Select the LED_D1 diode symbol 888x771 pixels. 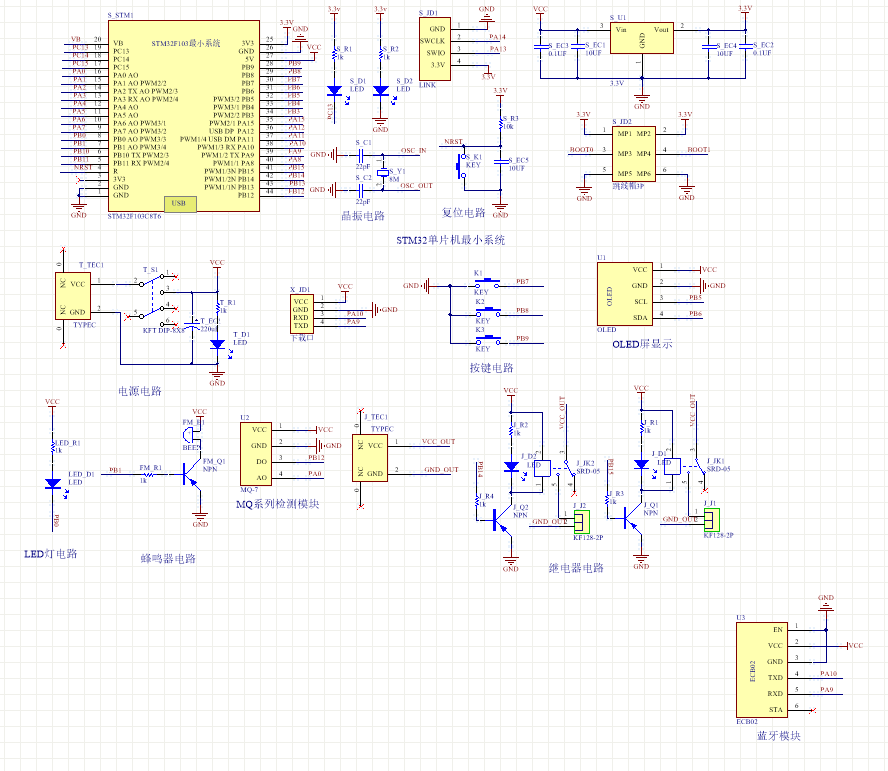(x=52, y=483)
